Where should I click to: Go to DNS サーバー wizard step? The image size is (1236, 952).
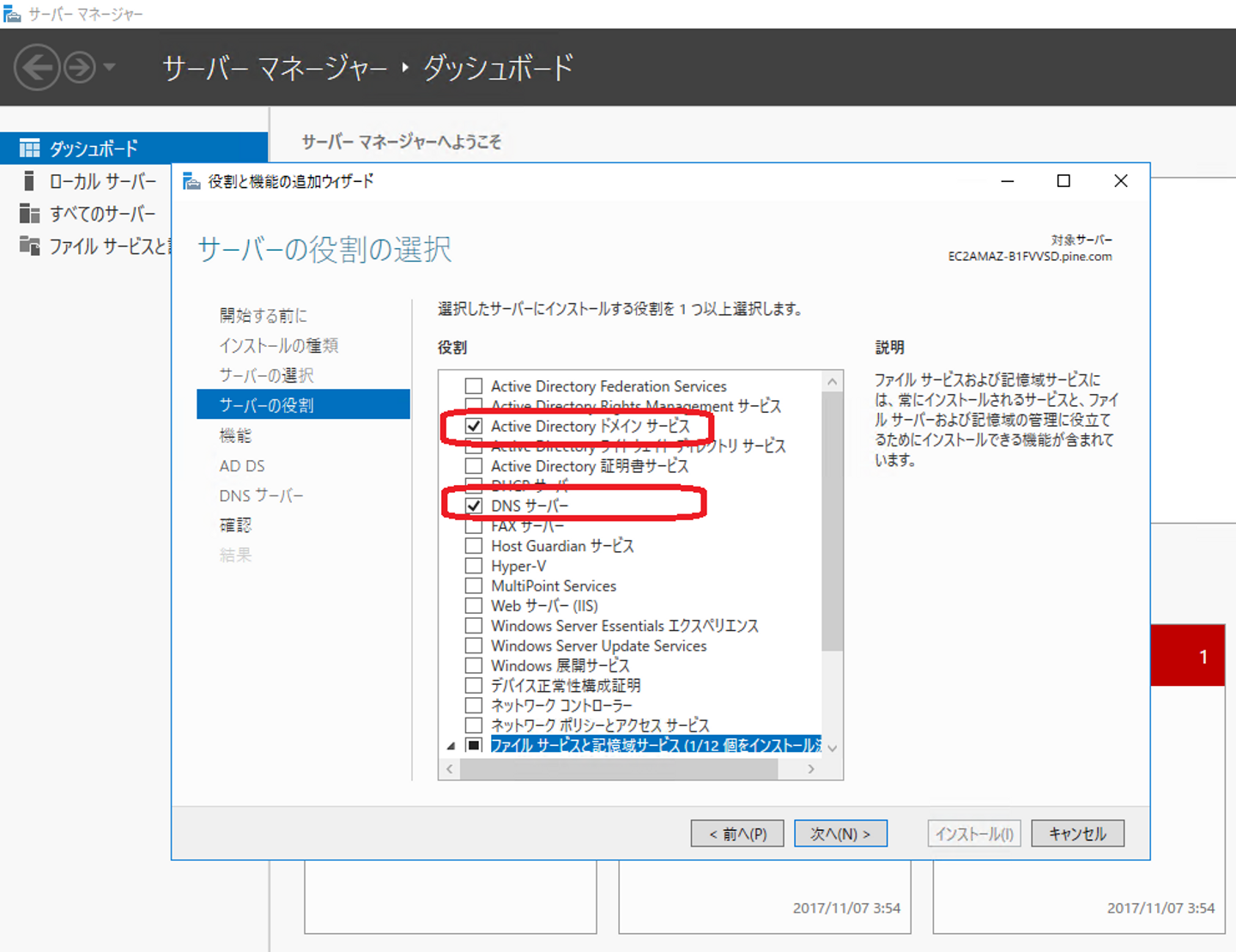(261, 495)
